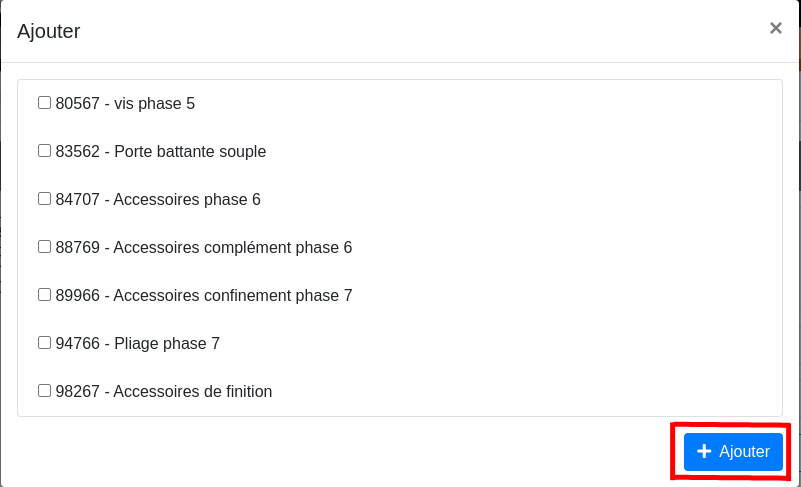
Task: Enable the 84707 Accessoires phase 6 checkbox
Action: [44, 199]
